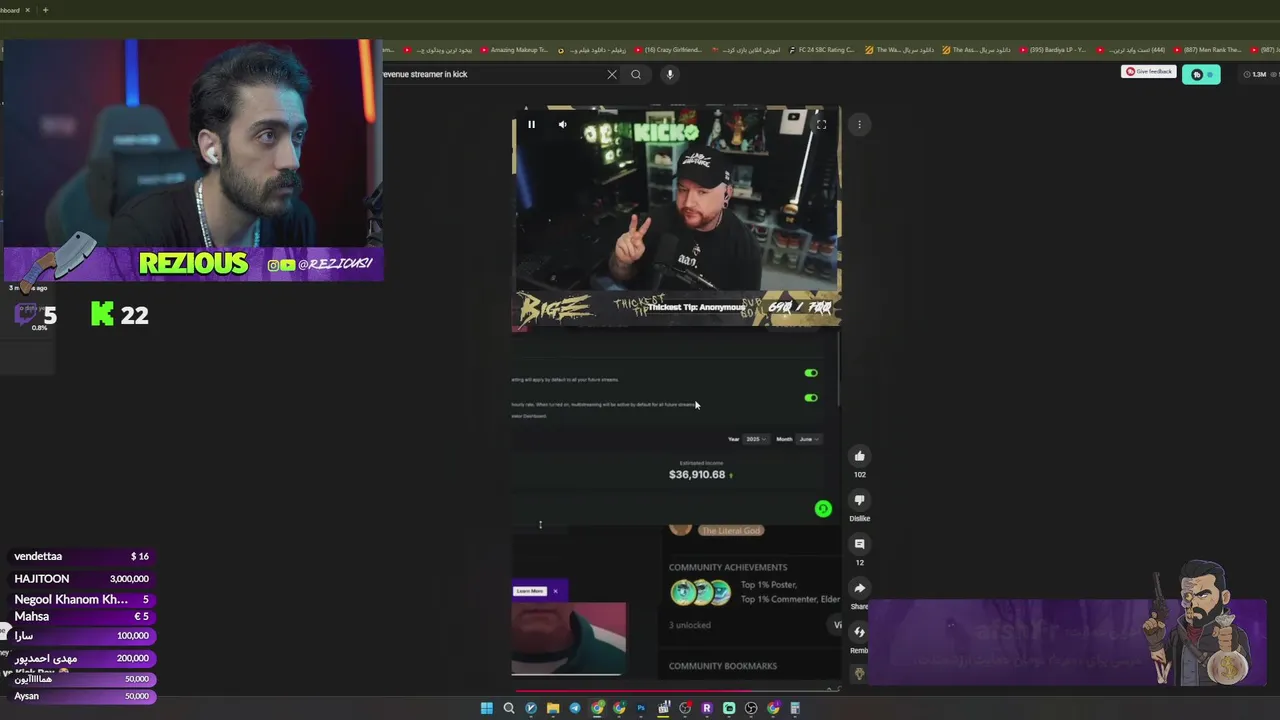1280x720 pixels.
Task: Toggle the upper green switch in settings
Action: pyautogui.click(x=811, y=373)
